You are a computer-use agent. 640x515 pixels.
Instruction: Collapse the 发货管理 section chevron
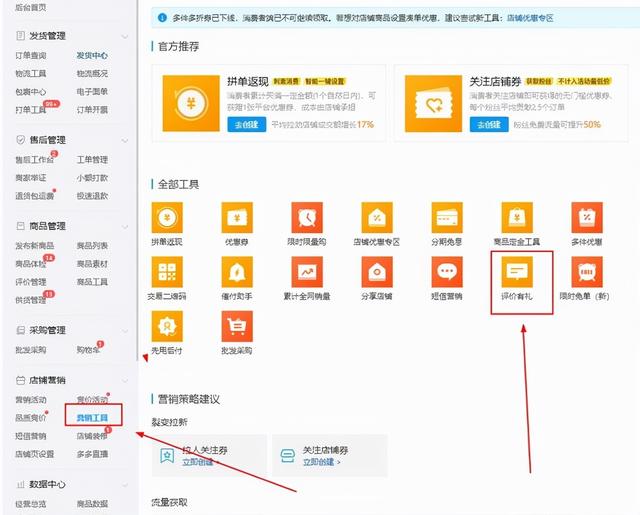pyautogui.click(x=125, y=37)
